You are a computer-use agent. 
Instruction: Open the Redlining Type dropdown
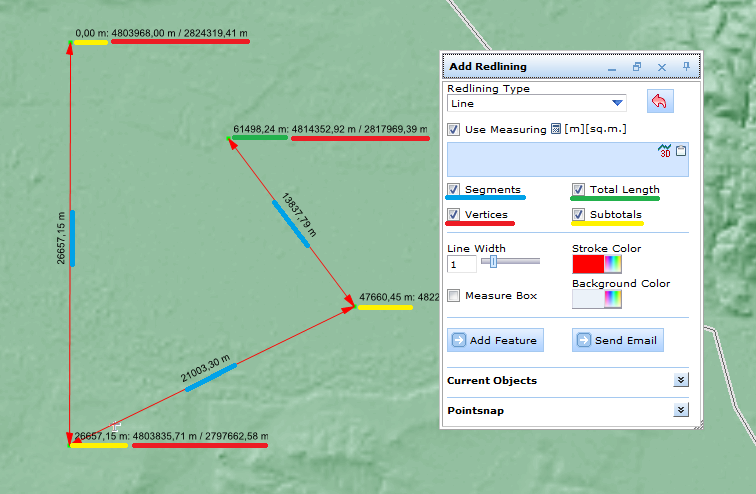[537, 103]
